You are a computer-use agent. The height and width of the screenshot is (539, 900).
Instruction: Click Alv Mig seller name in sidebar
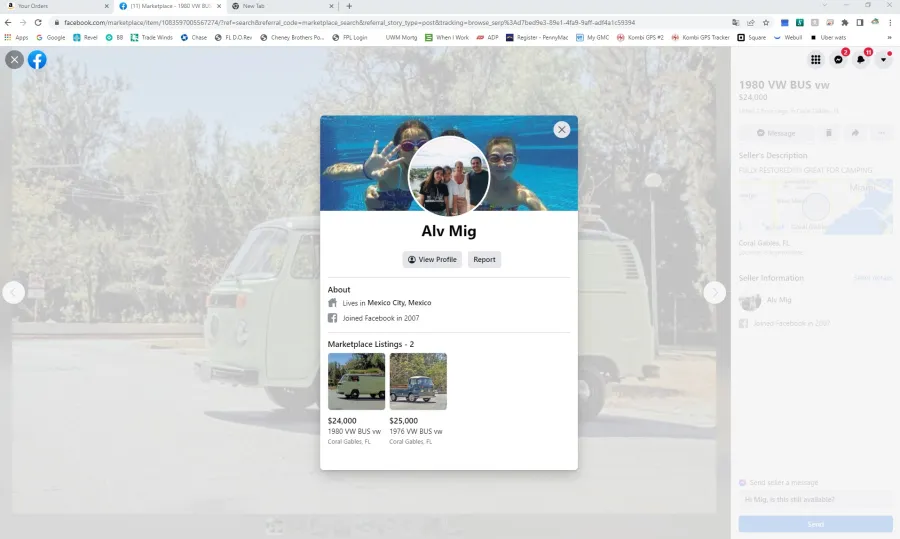pyautogui.click(x=779, y=300)
